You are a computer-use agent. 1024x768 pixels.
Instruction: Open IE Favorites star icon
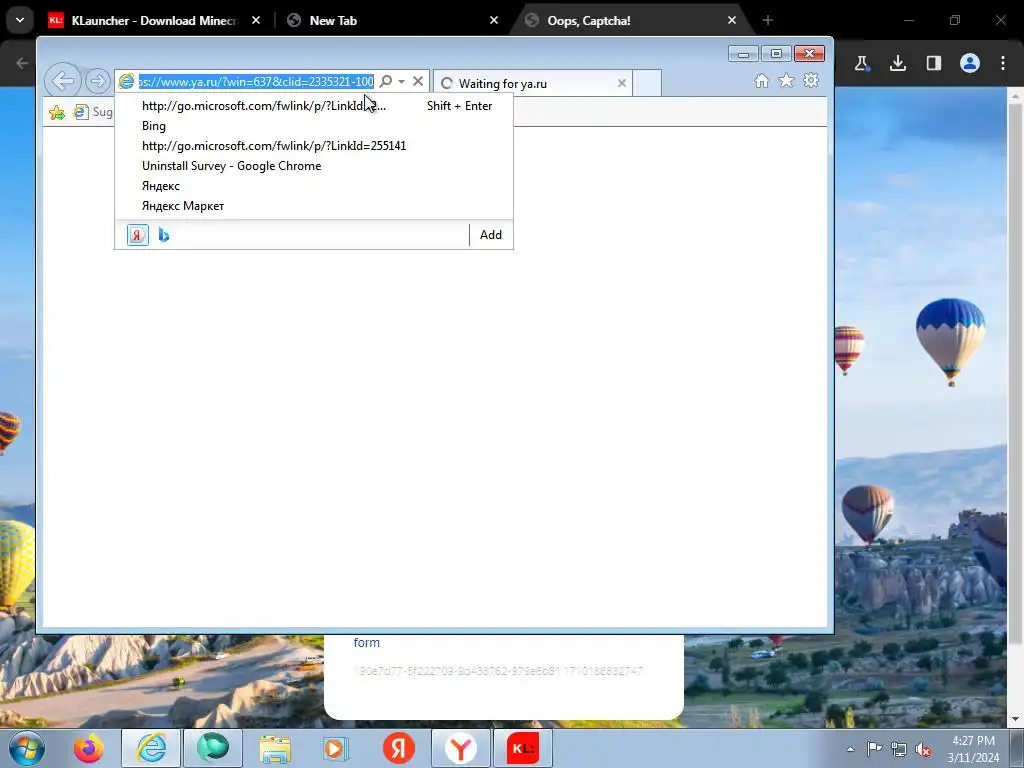[786, 80]
